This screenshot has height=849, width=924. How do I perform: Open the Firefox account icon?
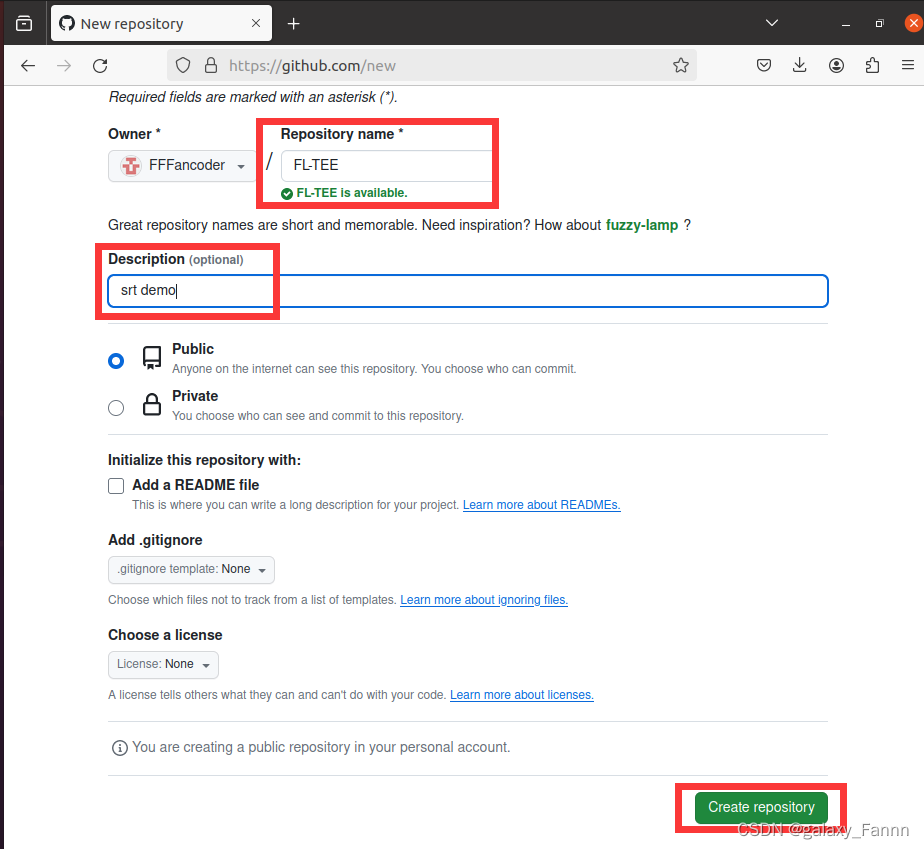(836, 65)
